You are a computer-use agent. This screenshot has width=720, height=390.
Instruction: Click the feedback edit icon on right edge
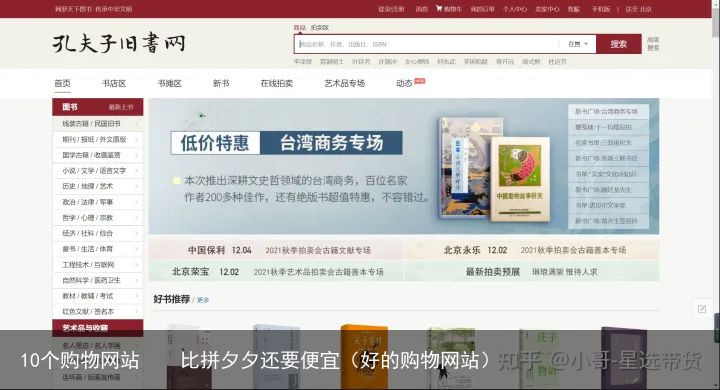click(x=702, y=309)
